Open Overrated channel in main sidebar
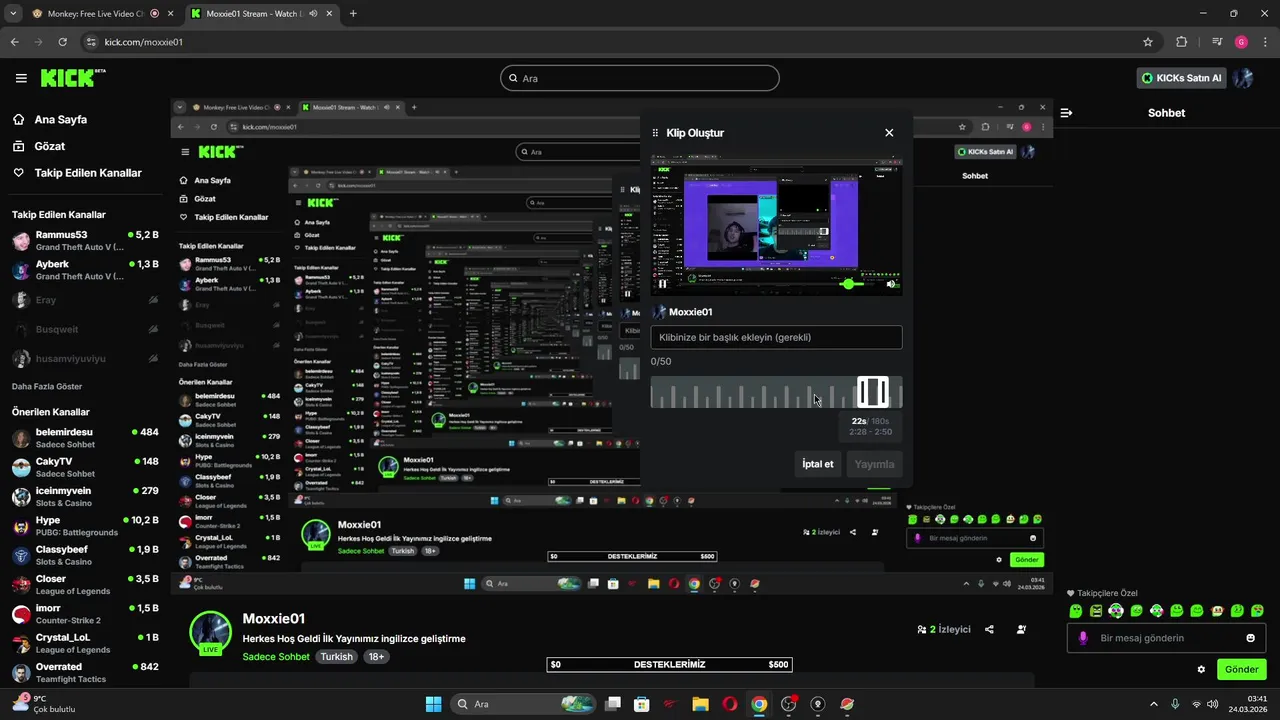This screenshot has height=720, width=1280. click(85, 672)
